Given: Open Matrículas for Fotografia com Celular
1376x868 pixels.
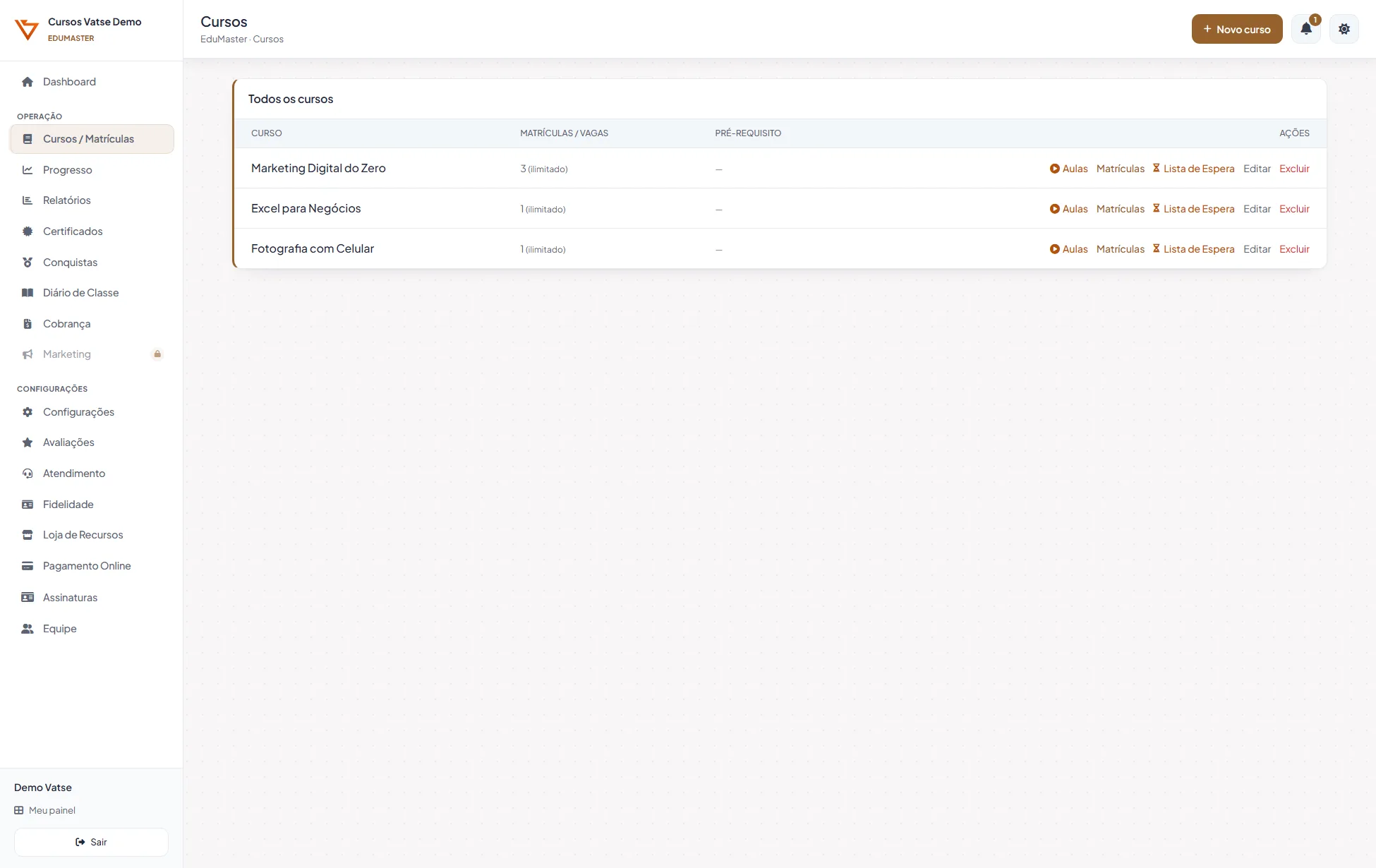Looking at the screenshot, I should click(1121, 249).
